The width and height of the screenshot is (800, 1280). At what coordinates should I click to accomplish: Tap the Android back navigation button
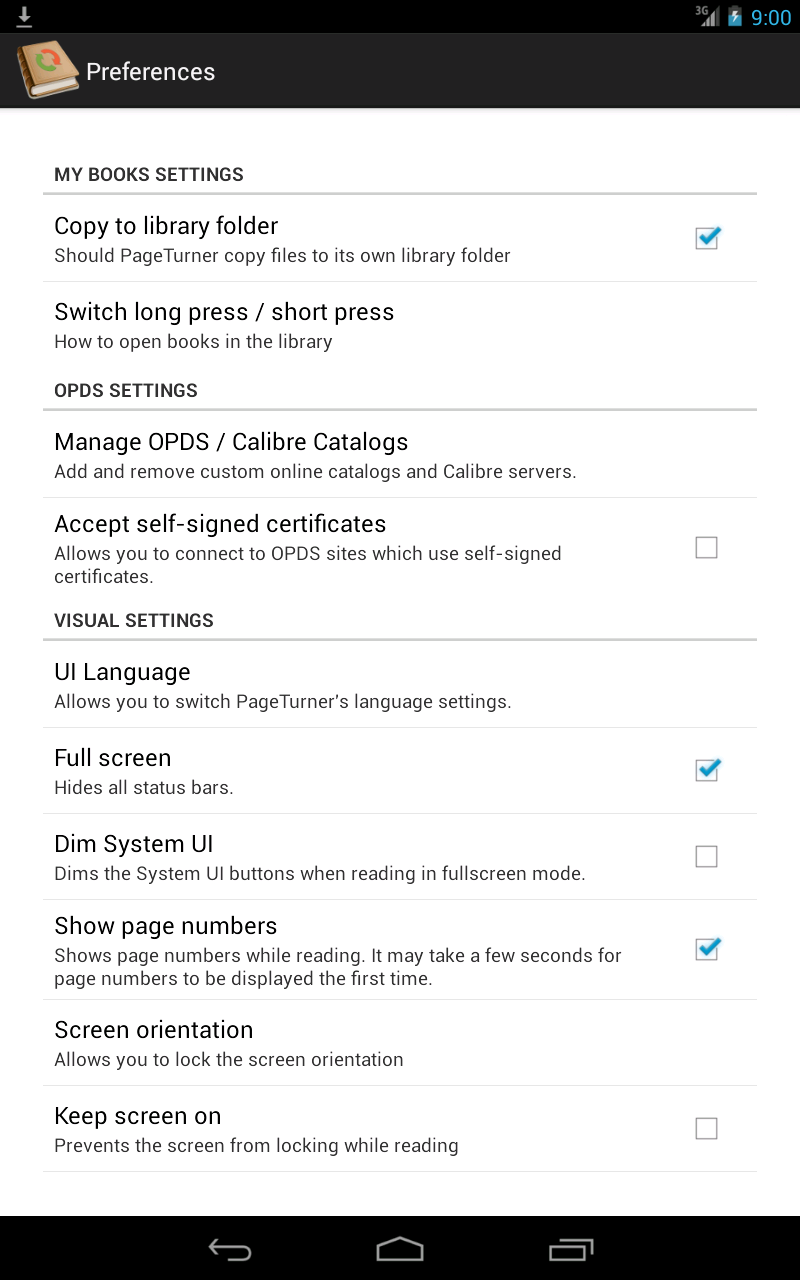[230, 1249]
